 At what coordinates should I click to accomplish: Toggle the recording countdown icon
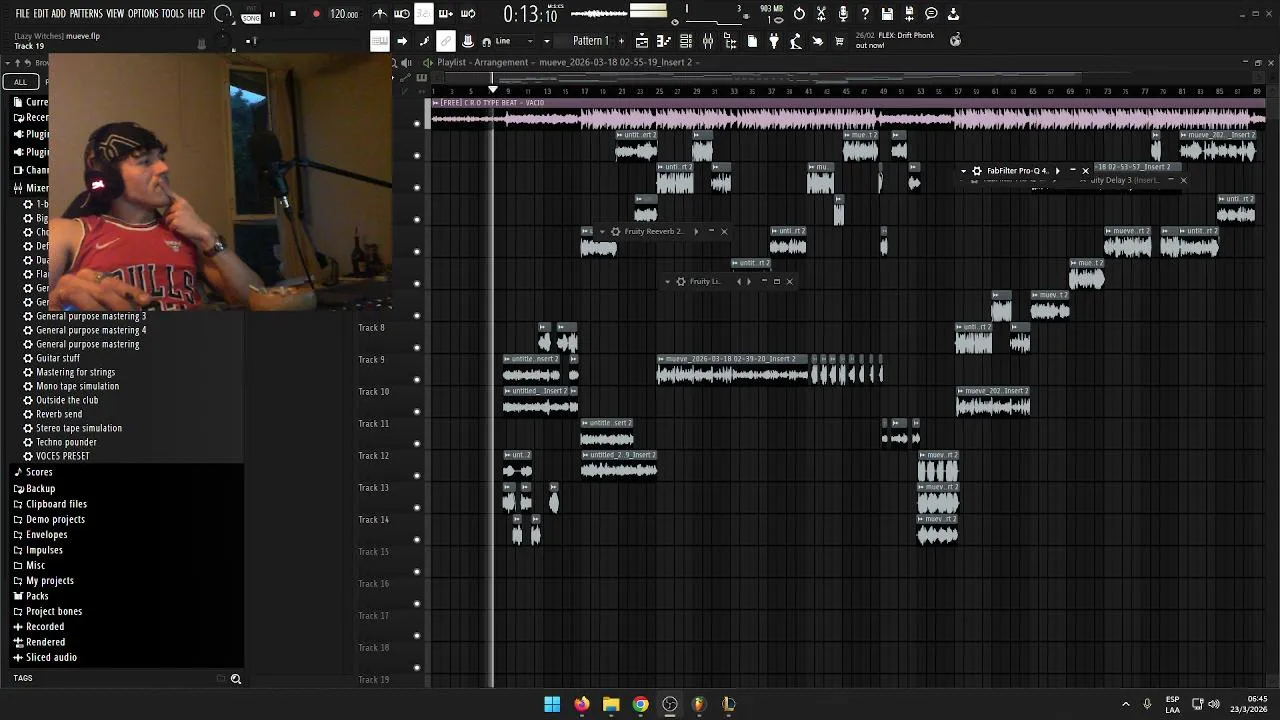coord(424,14)
